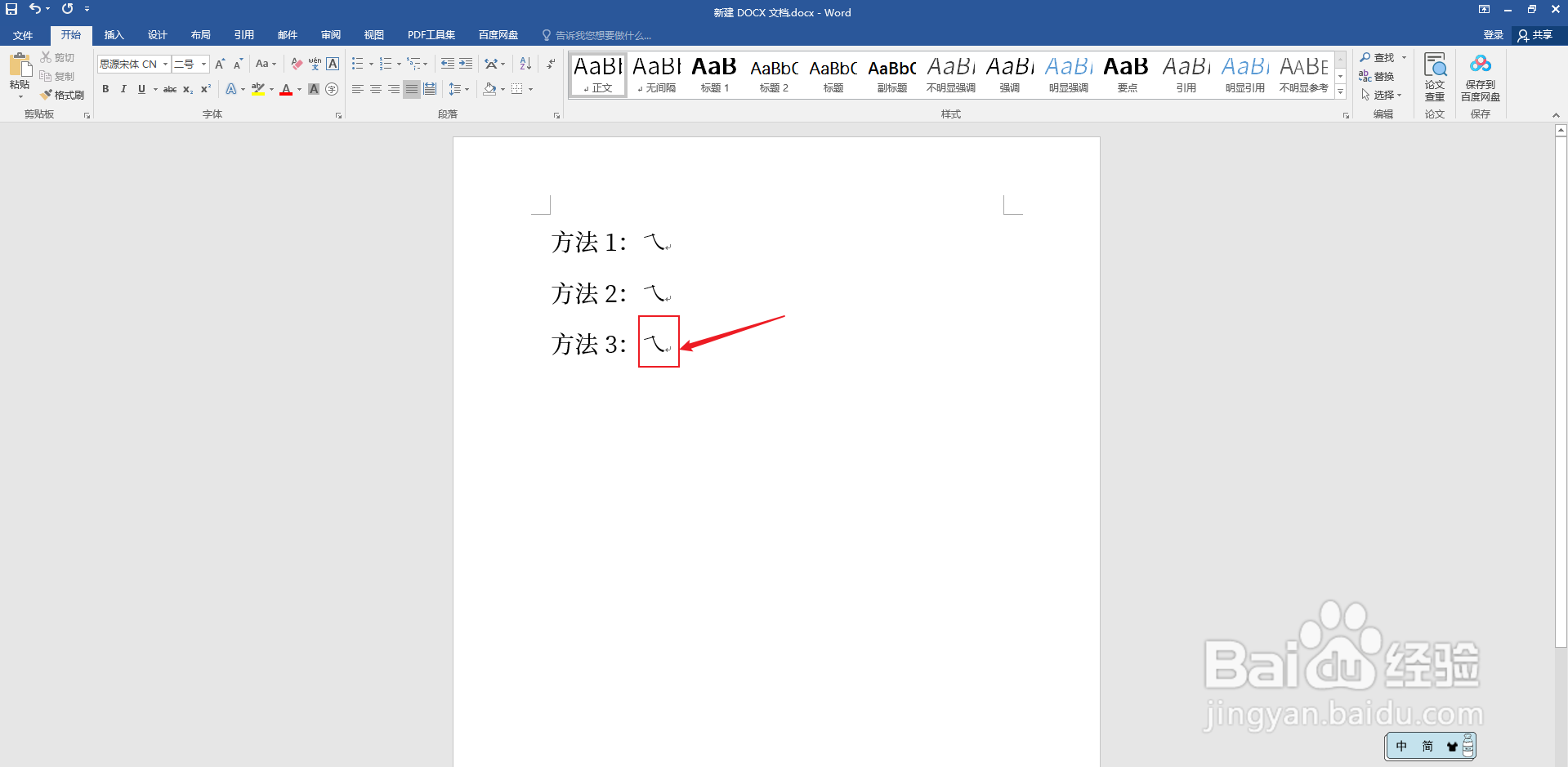Toggle underline formatting
1568x767 pixels.
pyautogui.click(x=141, y=89)
